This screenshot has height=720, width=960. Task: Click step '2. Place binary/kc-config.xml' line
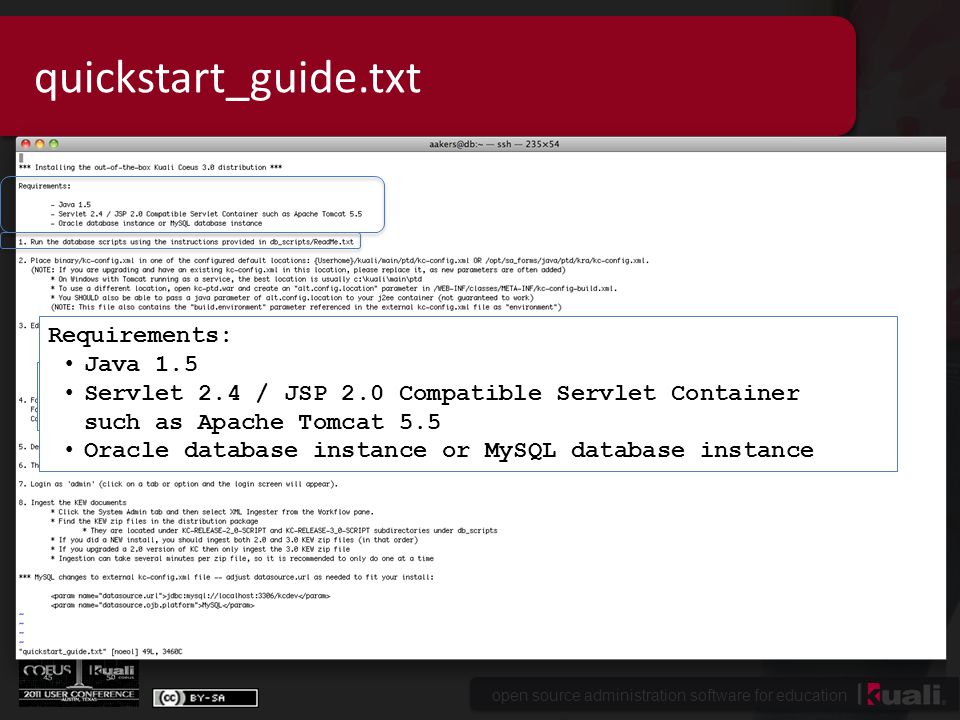coord(334,260)
